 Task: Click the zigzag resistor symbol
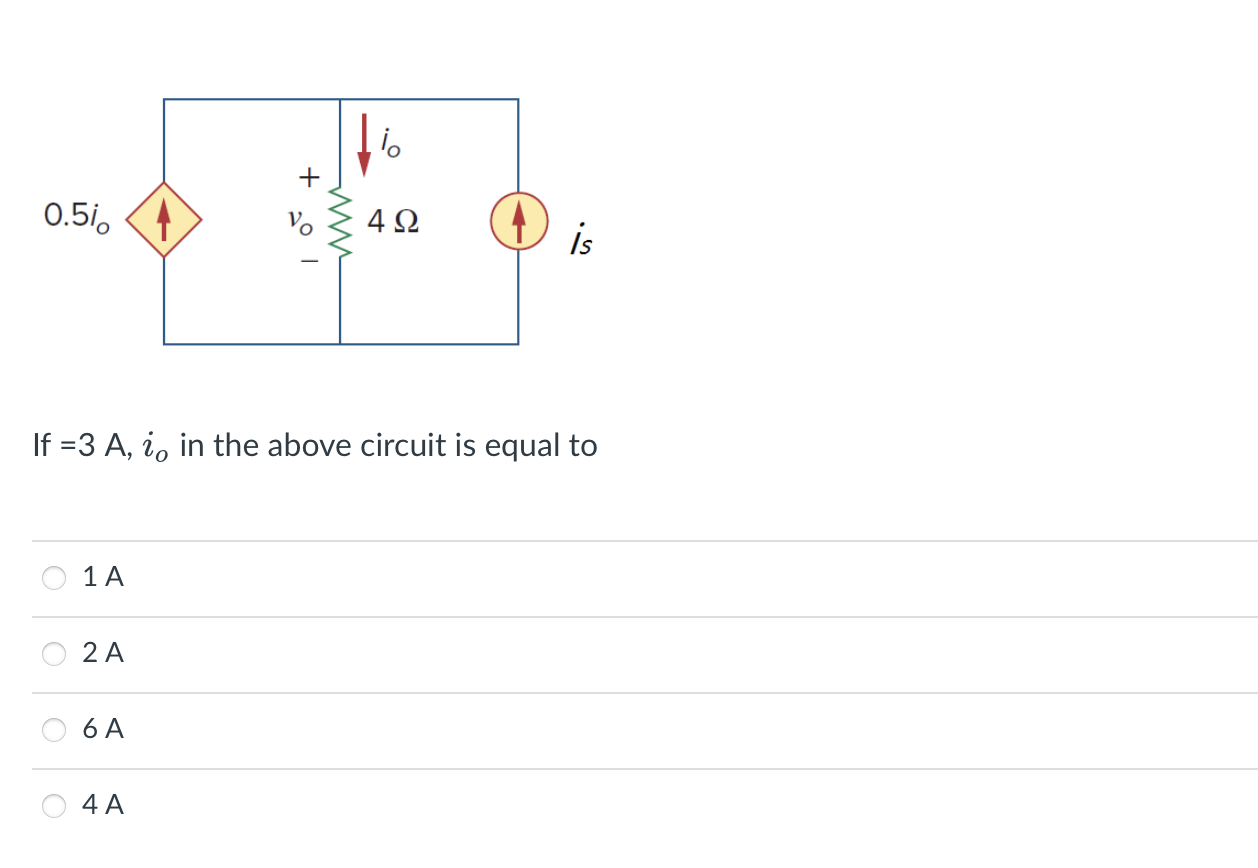(x=340, y=221)
